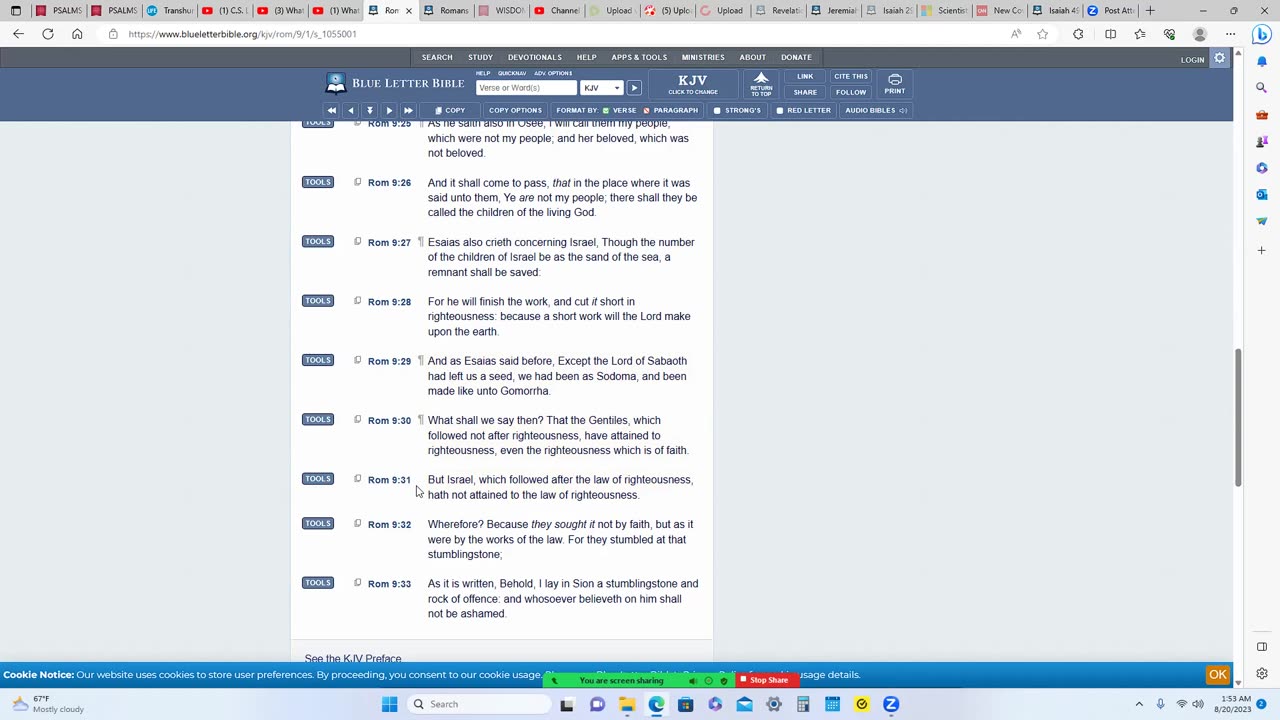The width and height of the screenshot is (1280, 720).
Task: Click the Cite This button
Action: coord(851,76)
